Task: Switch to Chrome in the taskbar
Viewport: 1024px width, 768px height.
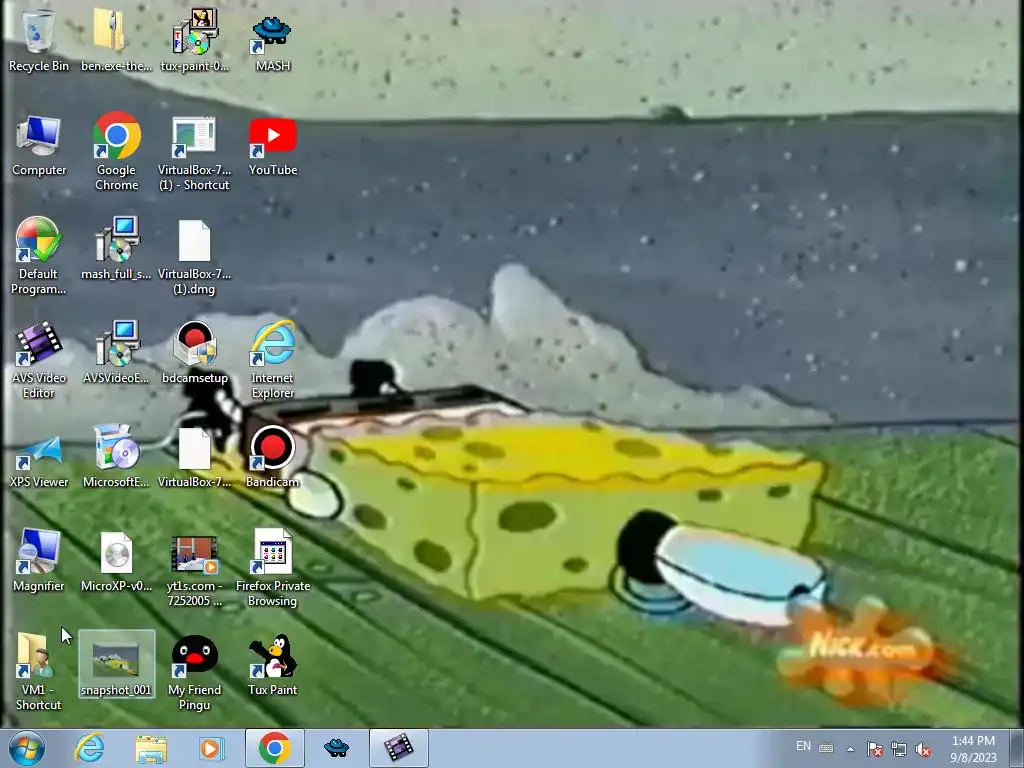Action: coord(275,749)
